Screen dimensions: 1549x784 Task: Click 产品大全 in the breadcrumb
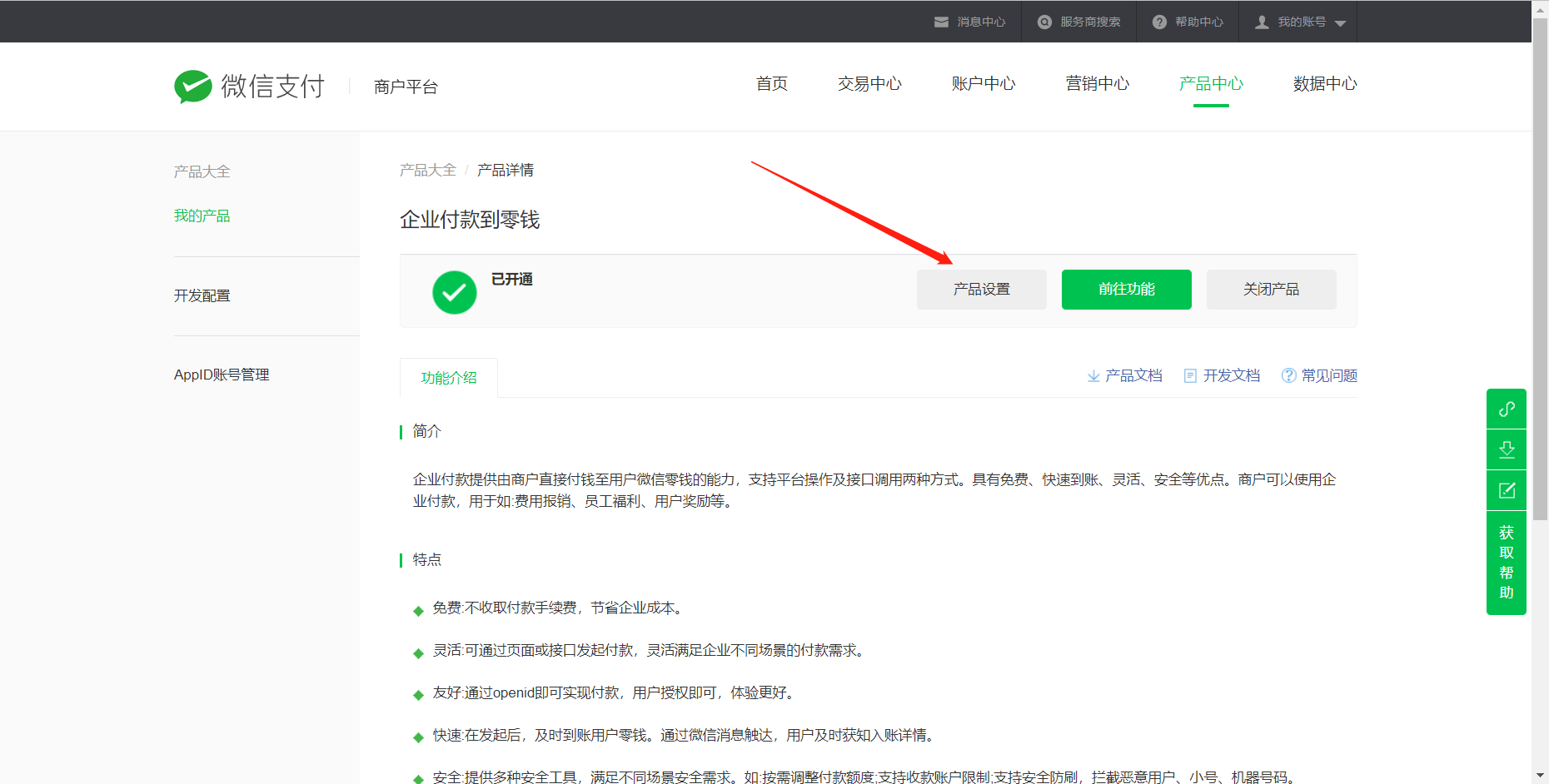pos(428,170)
